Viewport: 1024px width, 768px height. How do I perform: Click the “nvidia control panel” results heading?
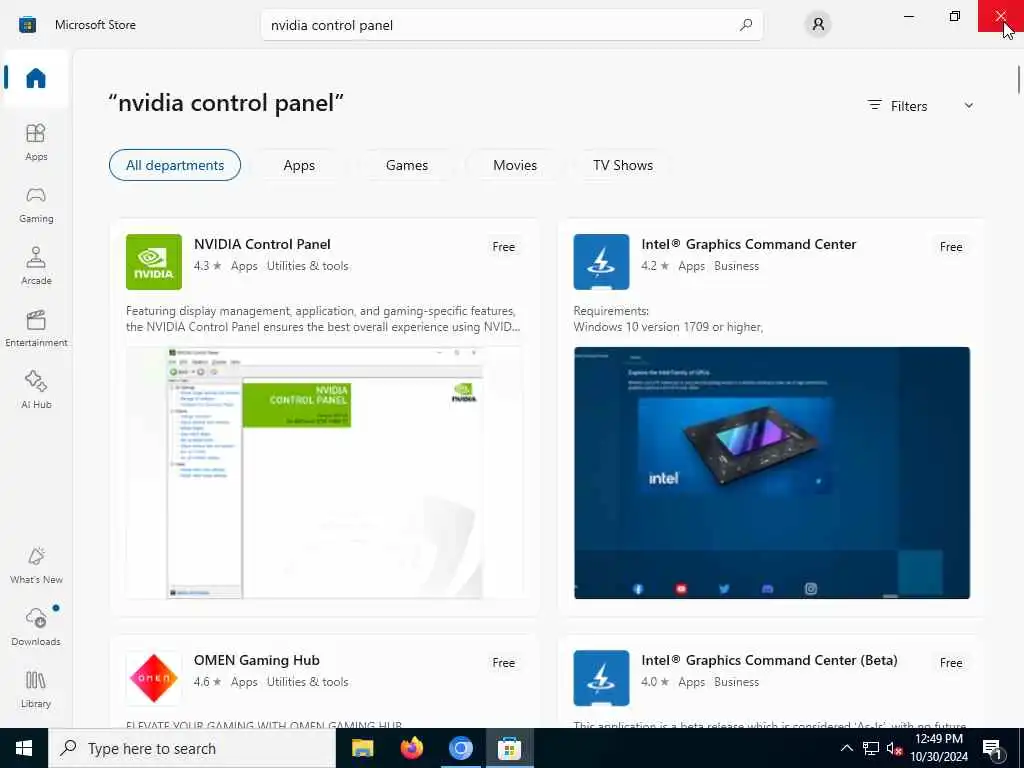(226, 103)
